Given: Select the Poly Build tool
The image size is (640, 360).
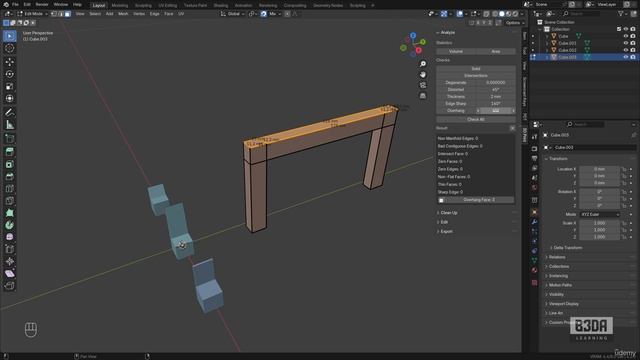Looking at the screenshot, I should 9,213.
